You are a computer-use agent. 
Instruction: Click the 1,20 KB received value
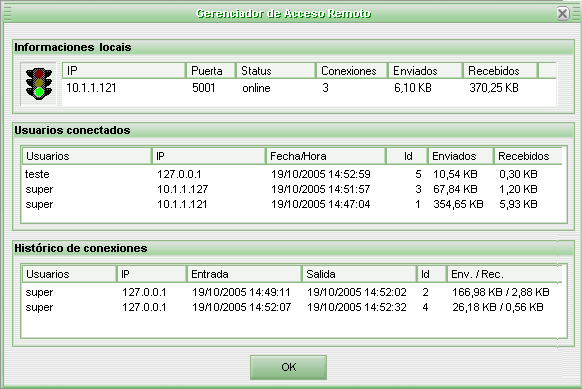(518, 189)
